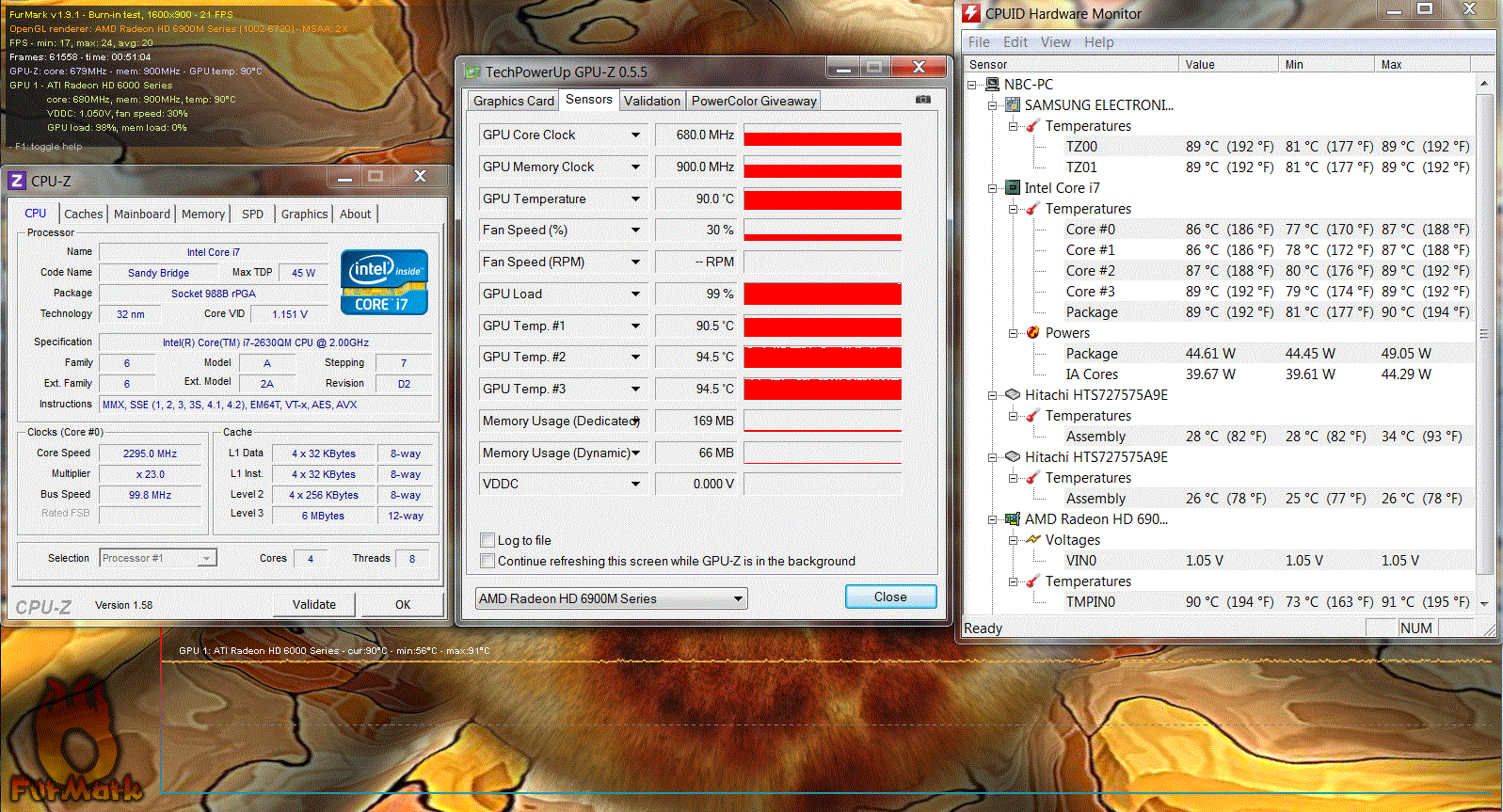Click the GPU-Z screenshot camera icon
1503x812 pixels.
tap(923, 99)
